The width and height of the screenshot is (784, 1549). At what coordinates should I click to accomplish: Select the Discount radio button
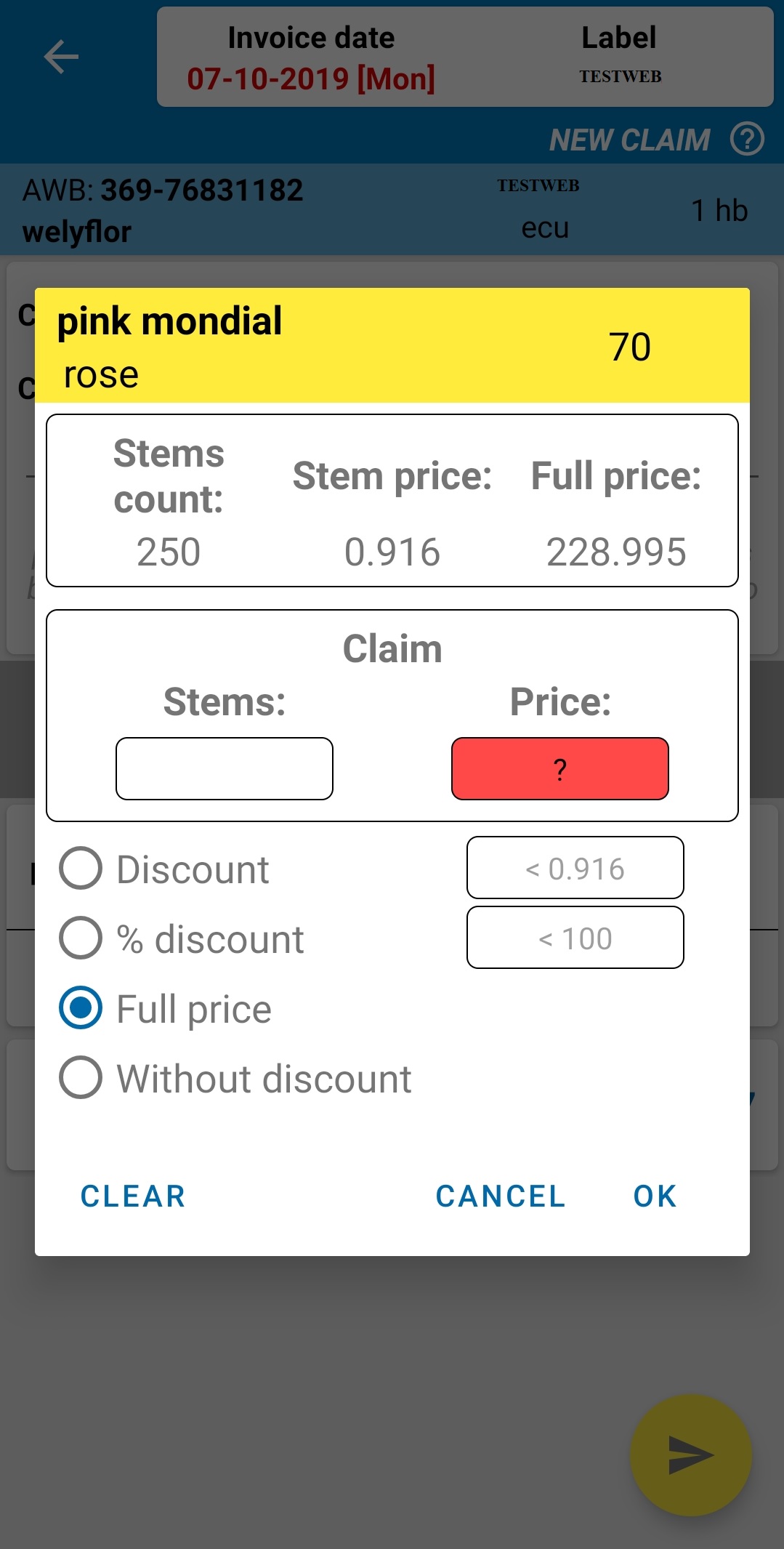[81, 869]
